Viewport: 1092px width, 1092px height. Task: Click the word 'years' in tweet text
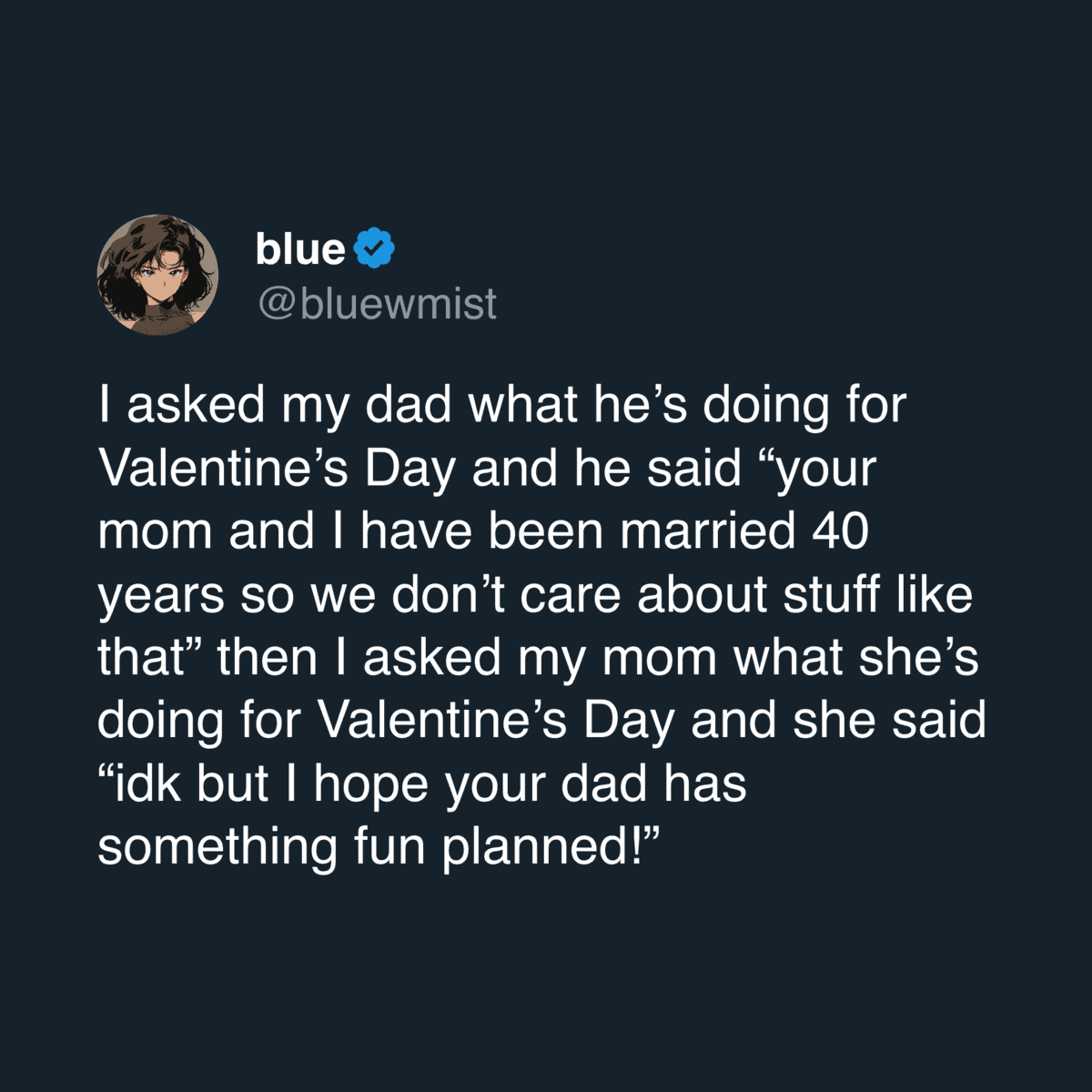(161, 596)
